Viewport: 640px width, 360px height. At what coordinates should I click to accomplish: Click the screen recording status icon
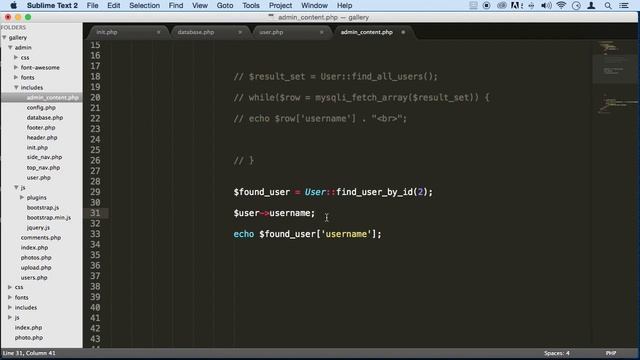point(486,5)
